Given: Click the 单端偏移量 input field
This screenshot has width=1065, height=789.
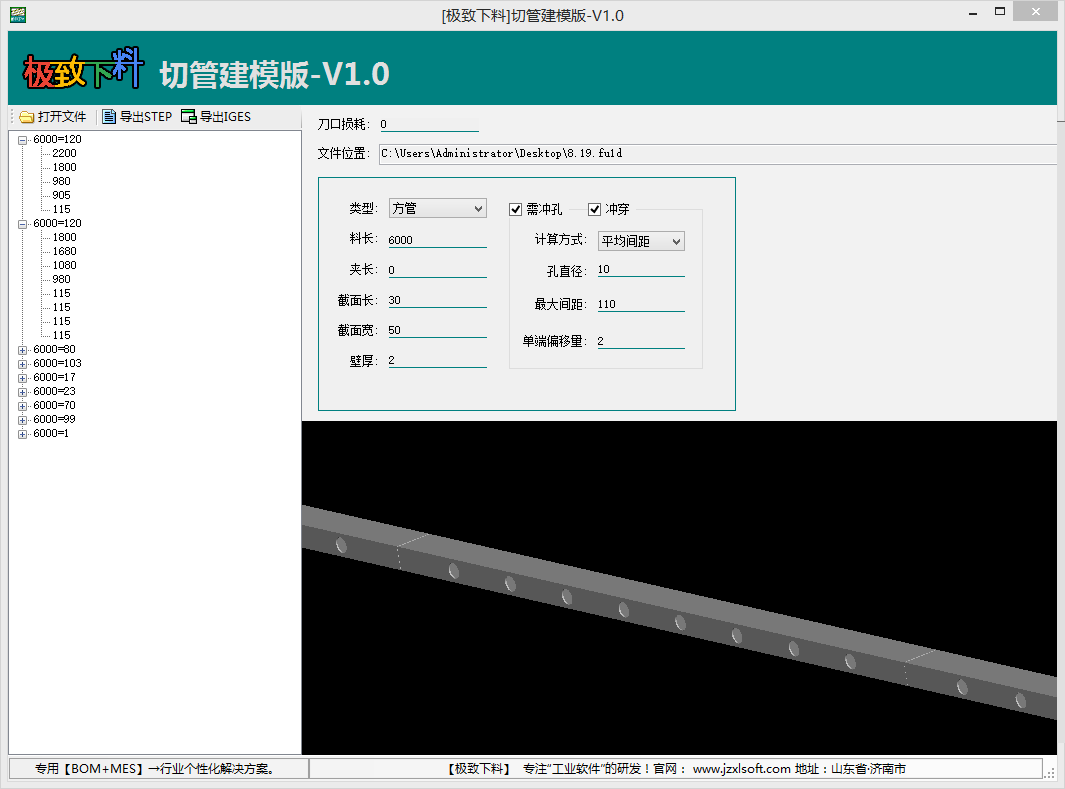Looking at the screenshot, I should [x=641, y=341].
